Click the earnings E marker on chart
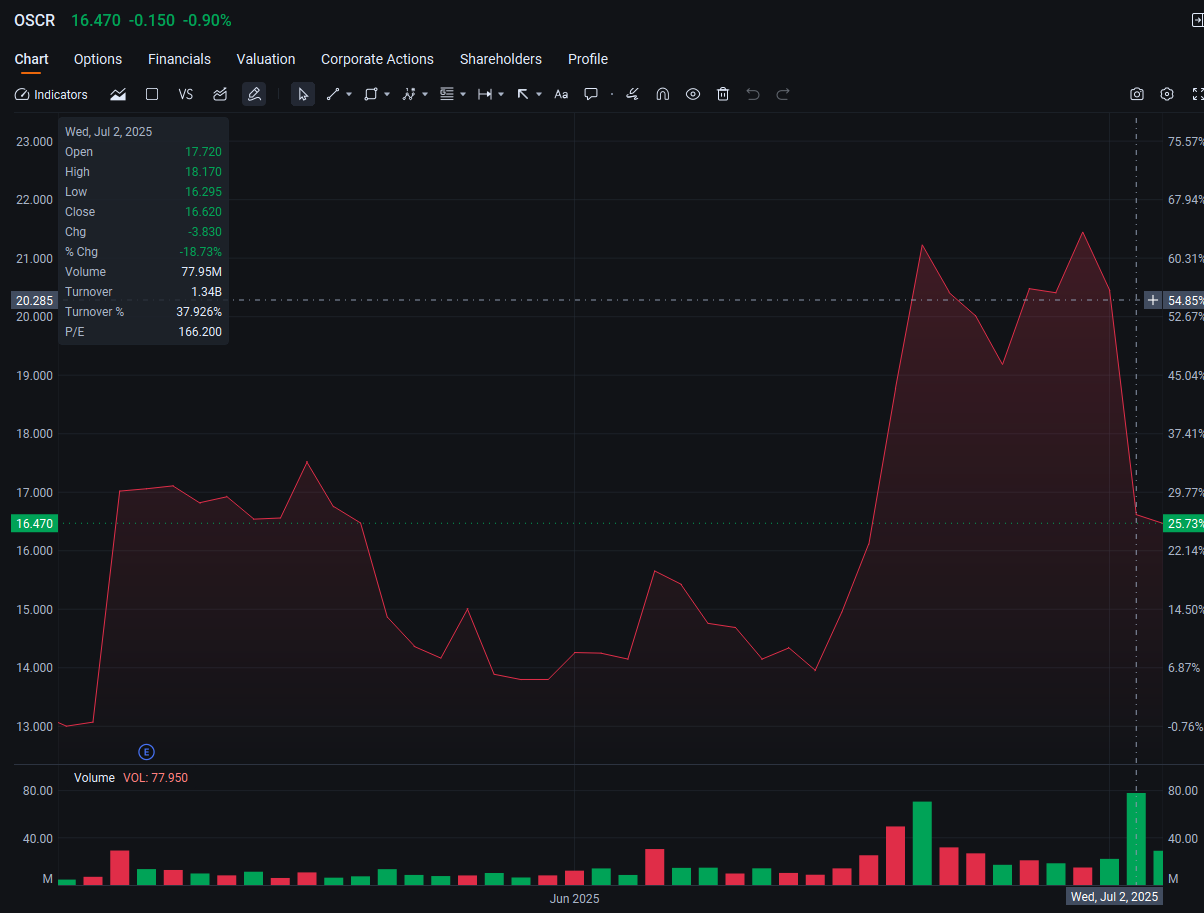This screenshot has height=913, width=1204. (146, 752)
